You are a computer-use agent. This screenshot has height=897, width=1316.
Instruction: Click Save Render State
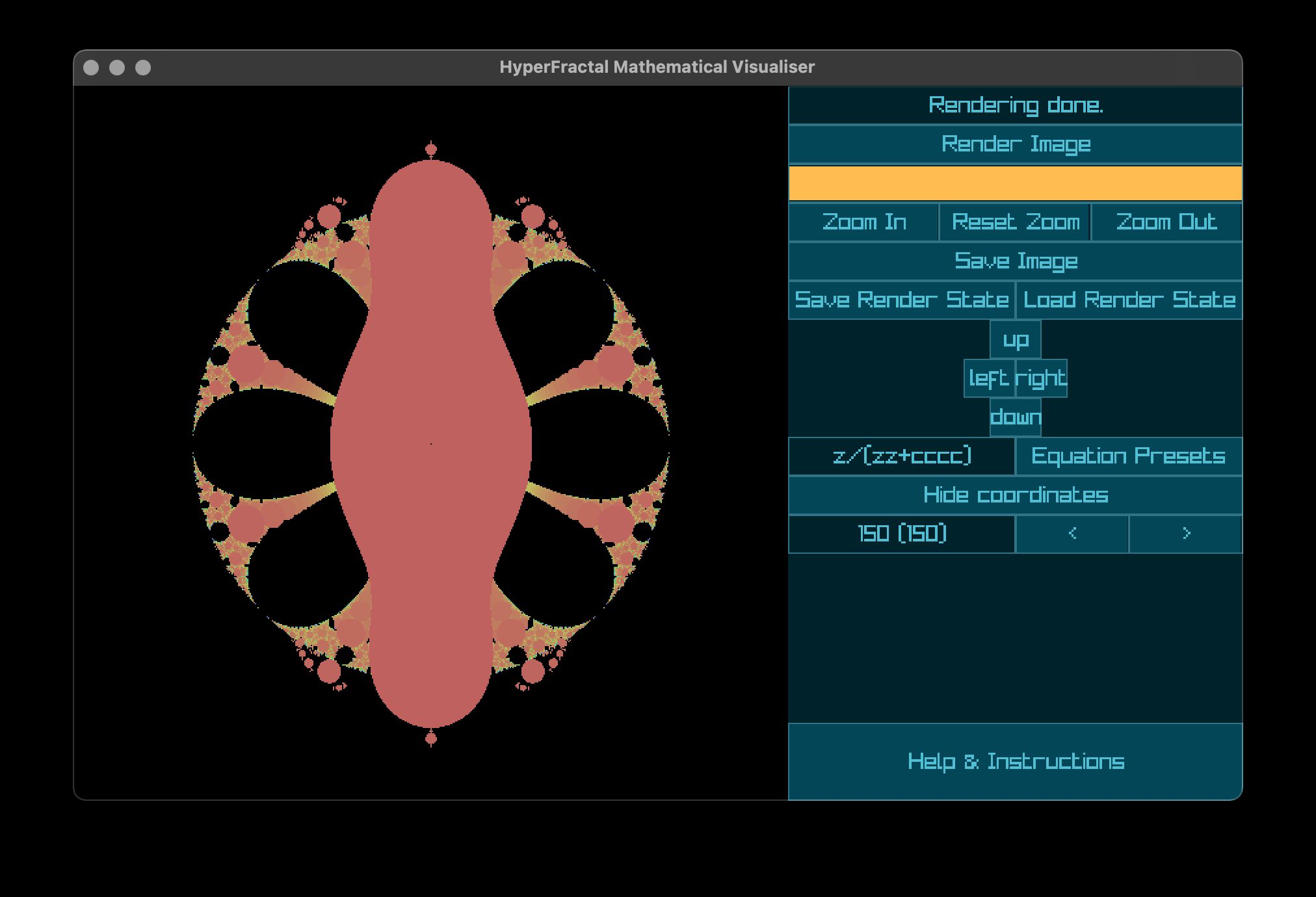pyautogui.click(x=901, y=300)
